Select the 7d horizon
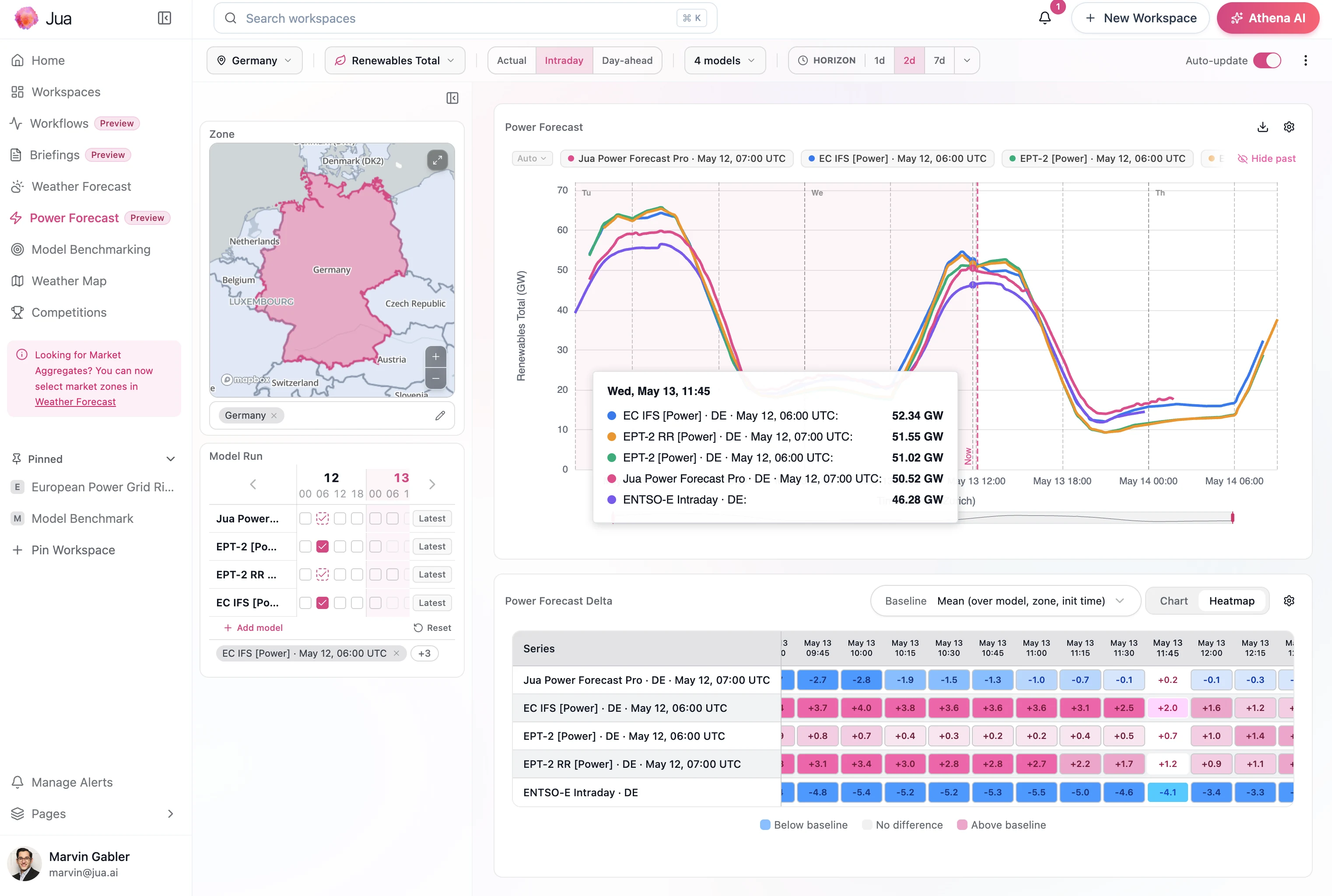Screen dimensions: 1332x896 pos(939,60)
